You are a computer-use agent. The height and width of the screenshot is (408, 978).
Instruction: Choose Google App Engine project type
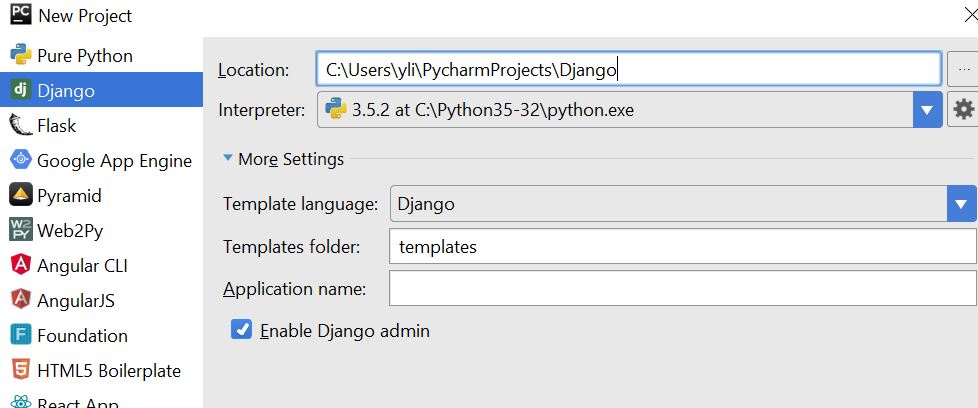[101, 160]
